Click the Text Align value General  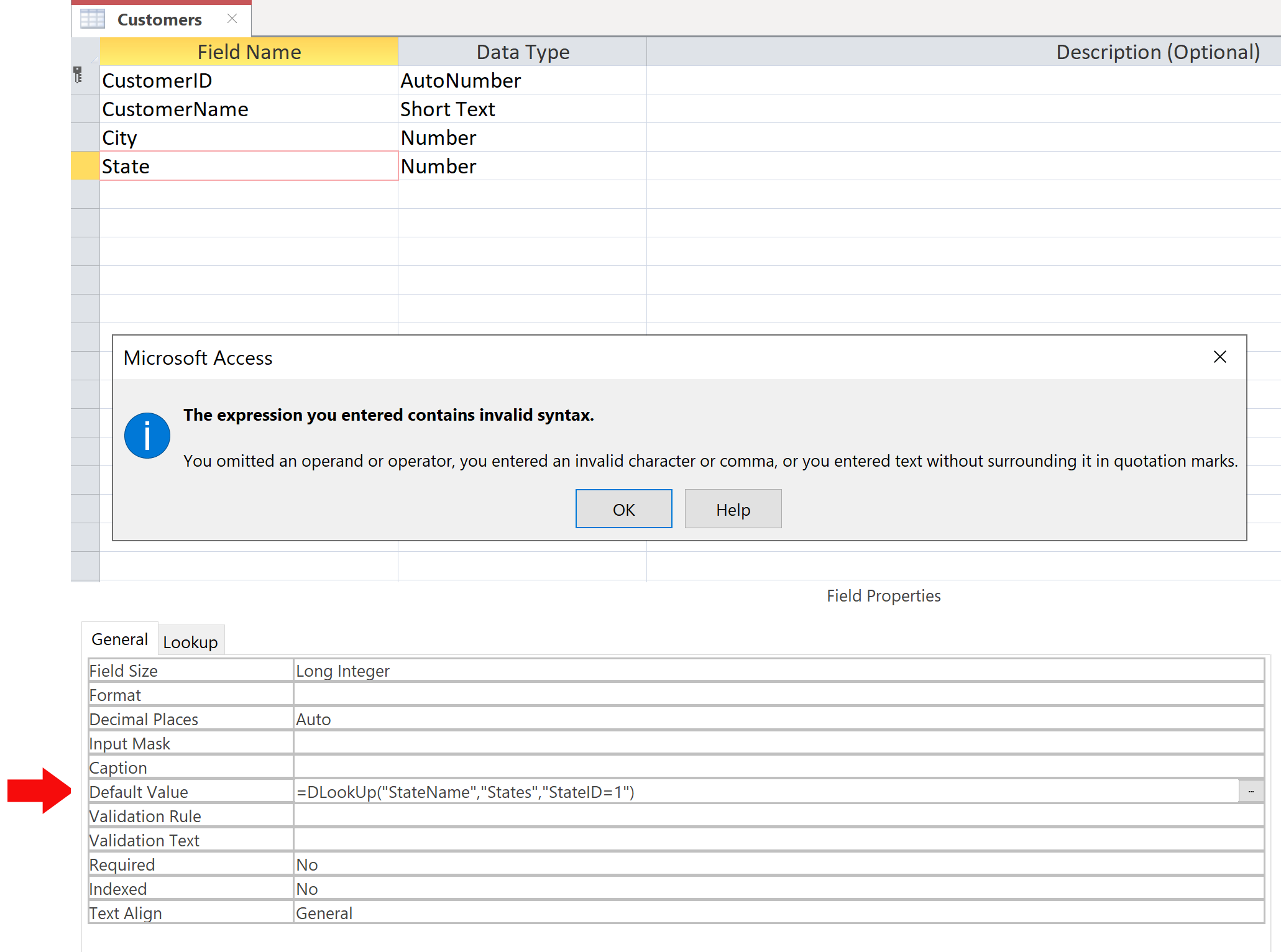pos(778,913)
